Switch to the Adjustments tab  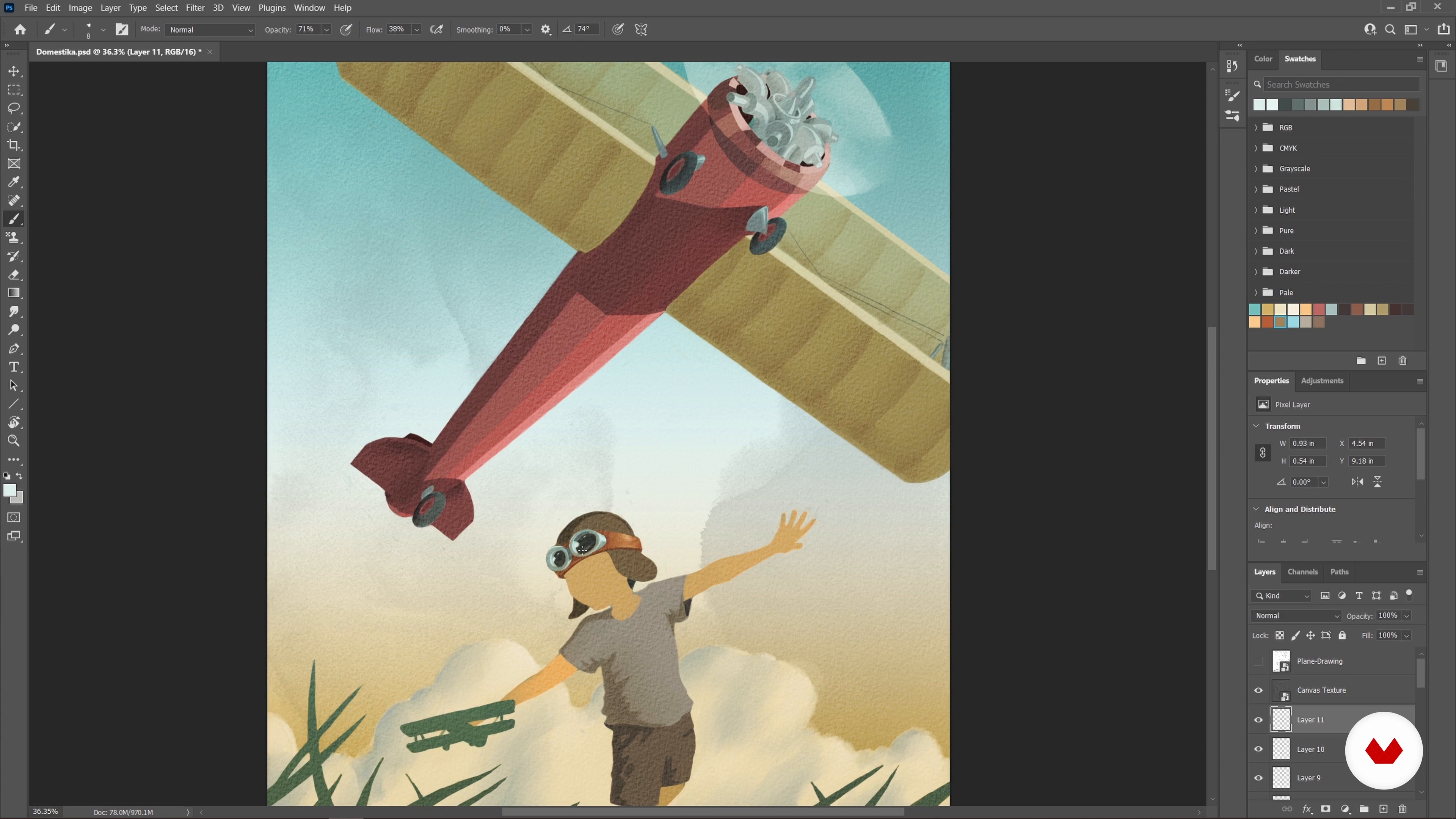click(x=1321, y=381)
